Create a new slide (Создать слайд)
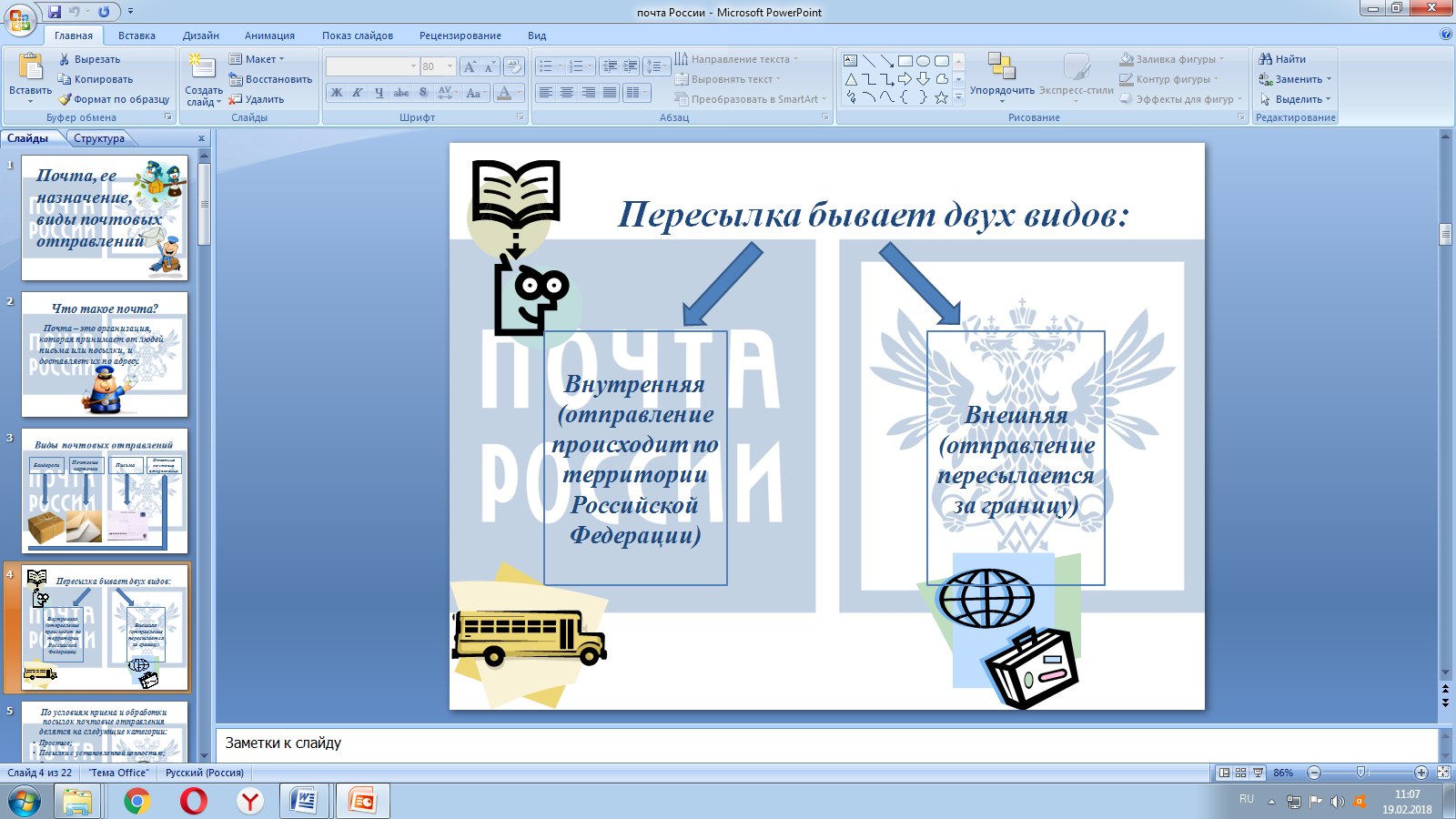The image size is (1456, 819). [203, 79]
